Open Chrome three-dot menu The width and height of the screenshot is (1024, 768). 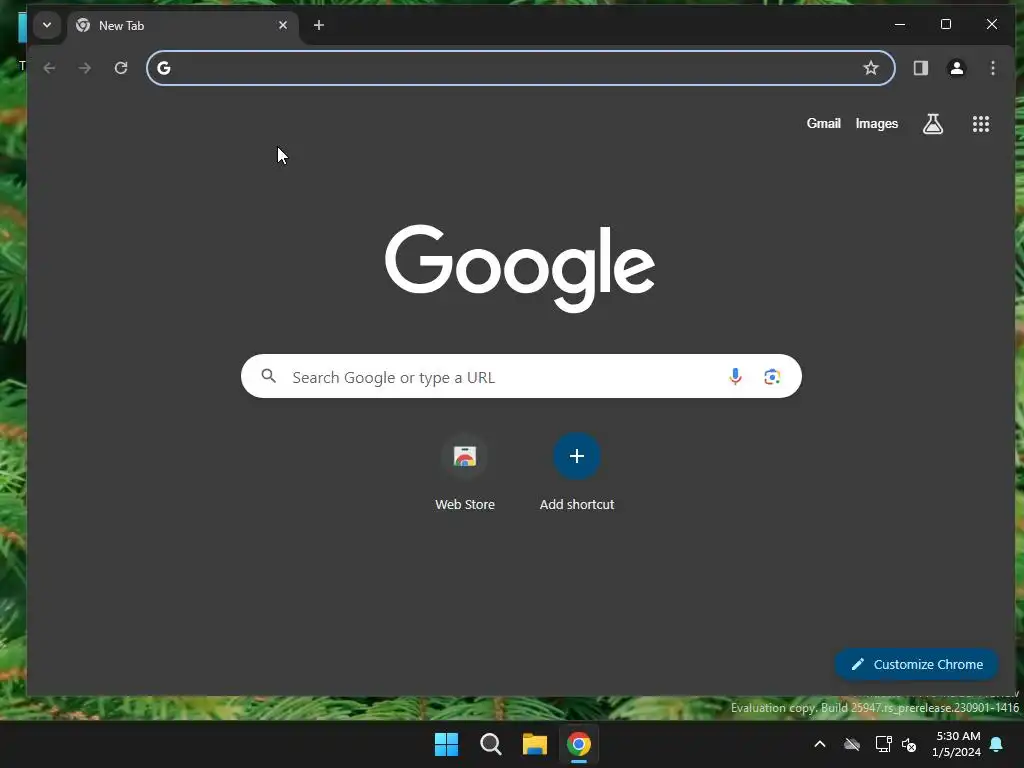(x=993, y=68)
